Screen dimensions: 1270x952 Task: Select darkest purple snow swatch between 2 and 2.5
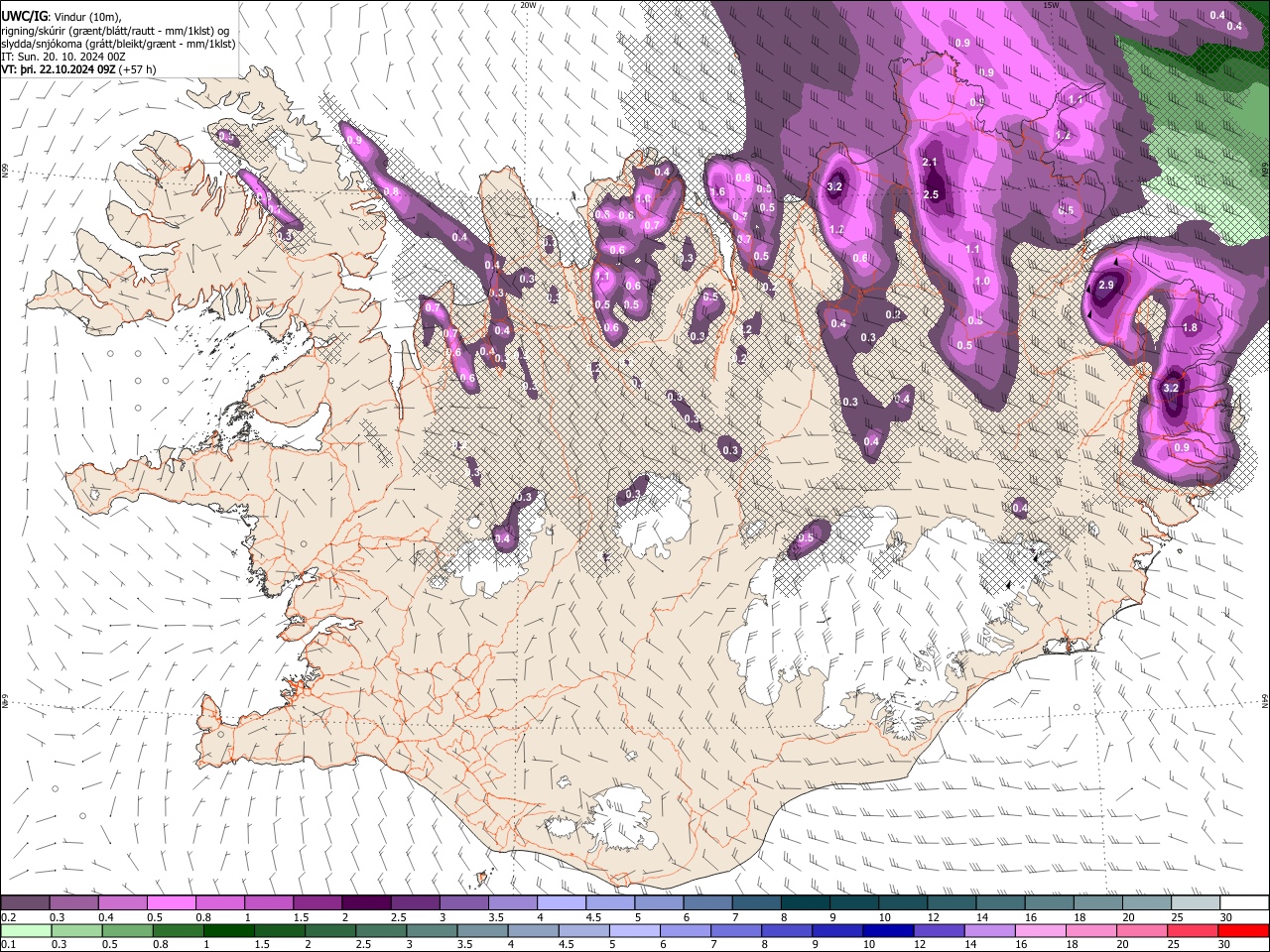[365, 903]
